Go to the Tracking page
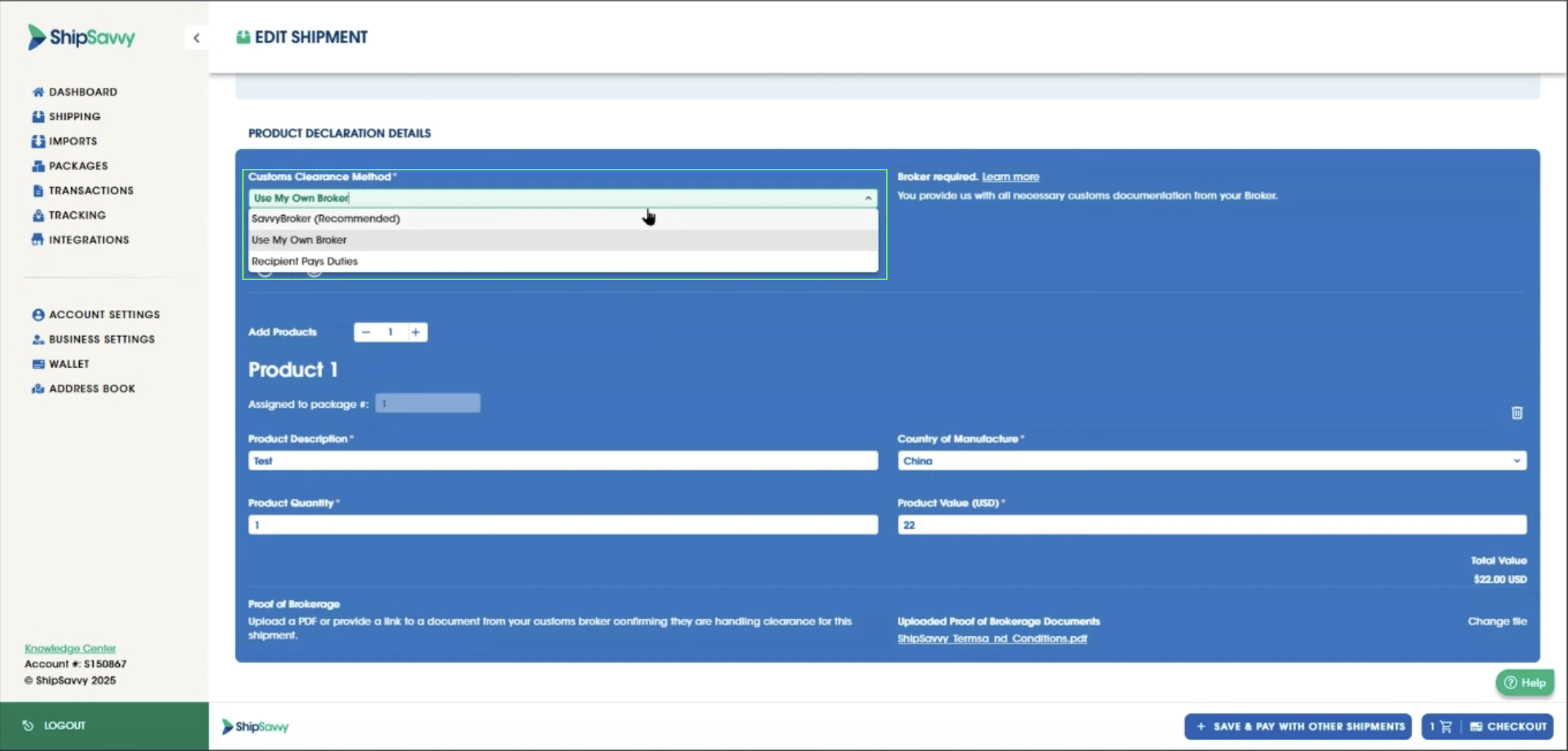Viewport: 1568px width, 751px height. [77, 216]
